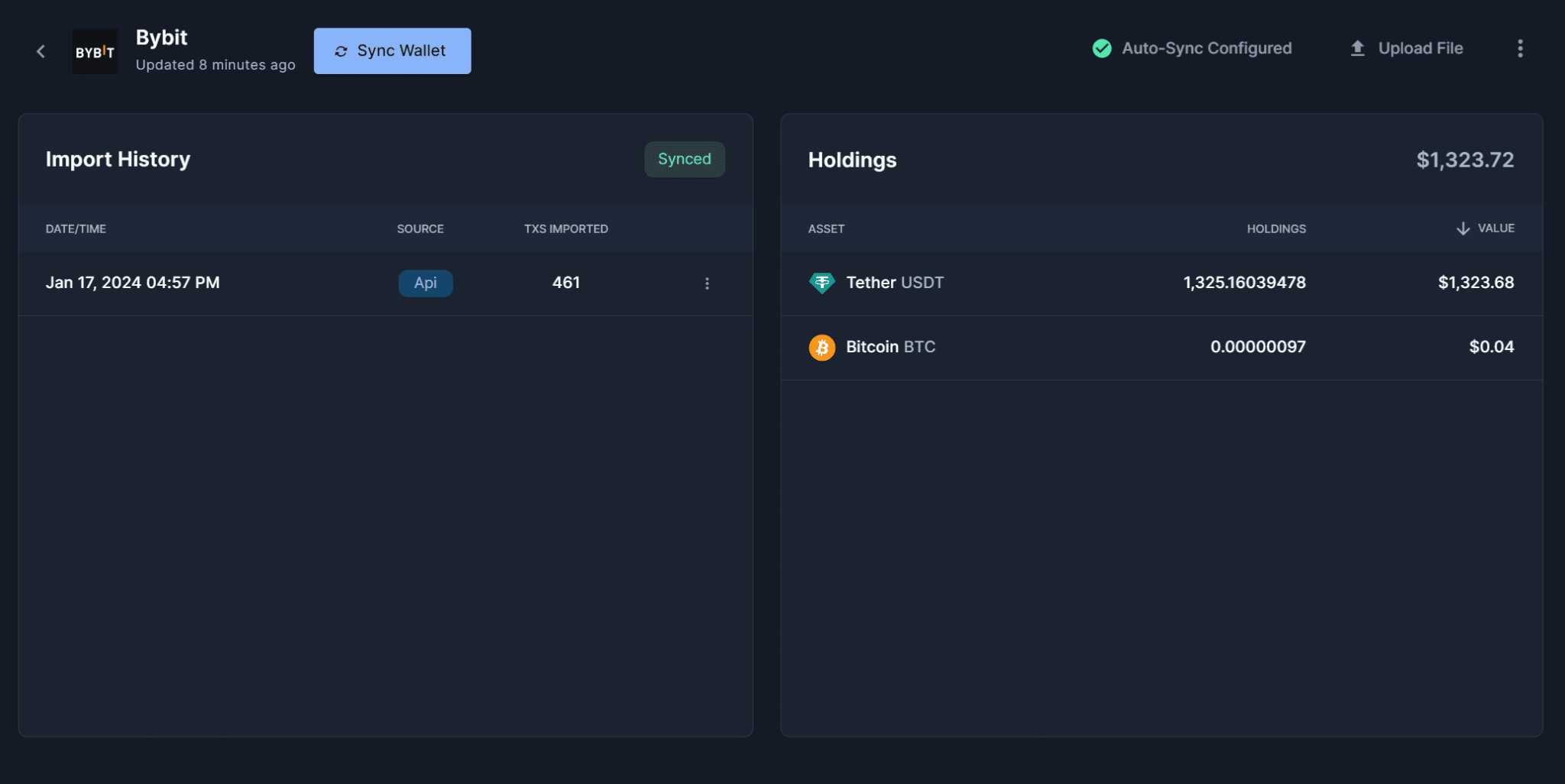This screenshot has width=1565, height=784.
Task: Click the Bitcoin coin icon
Action: (x=822, y=348)
